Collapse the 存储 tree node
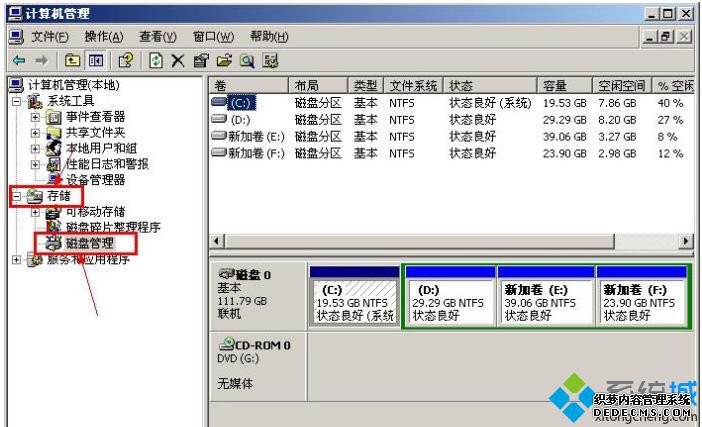This screenshot has width=702, height=427. click(x=17, y=196)
